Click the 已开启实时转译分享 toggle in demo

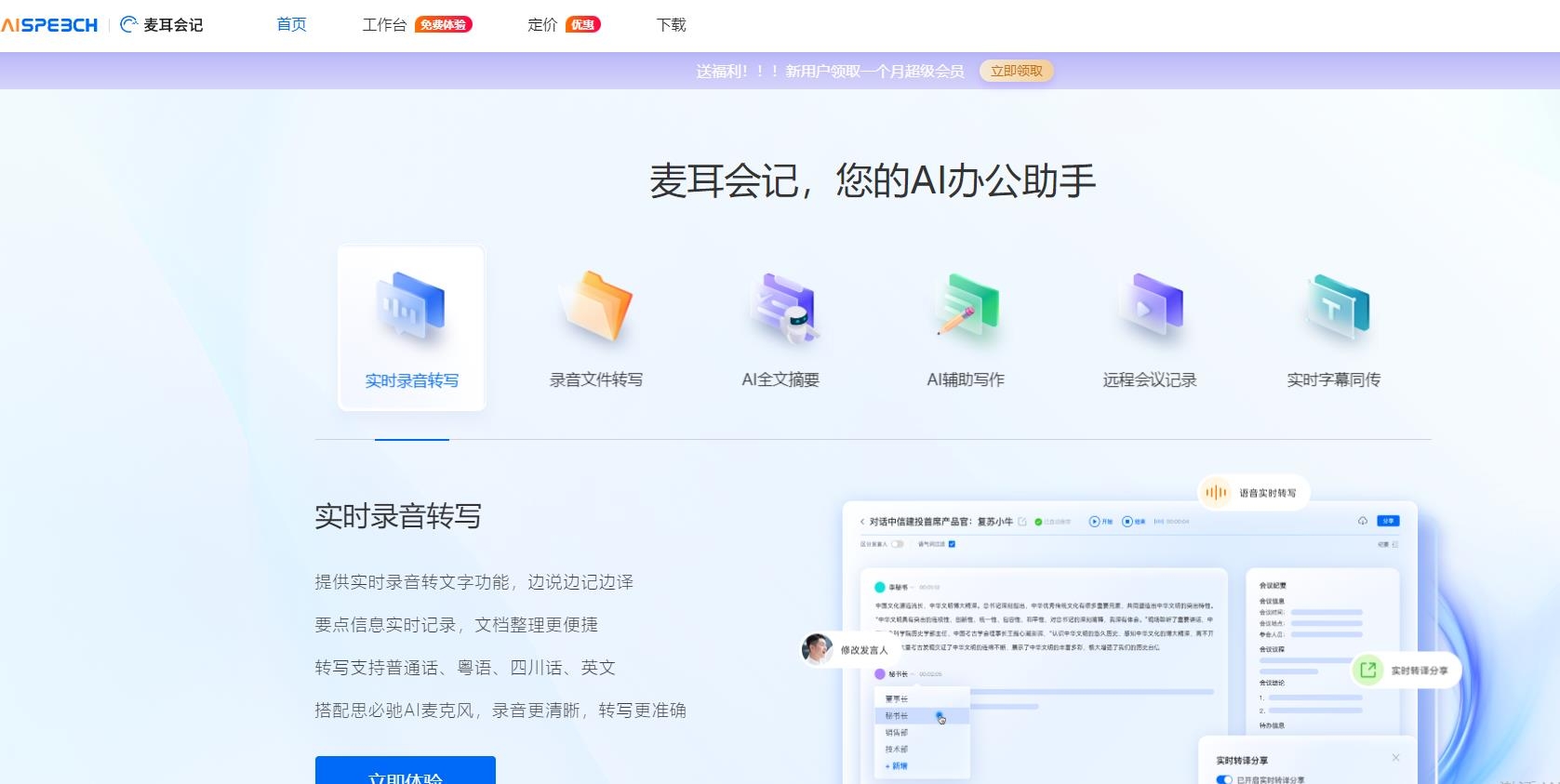coord(1224,779)
